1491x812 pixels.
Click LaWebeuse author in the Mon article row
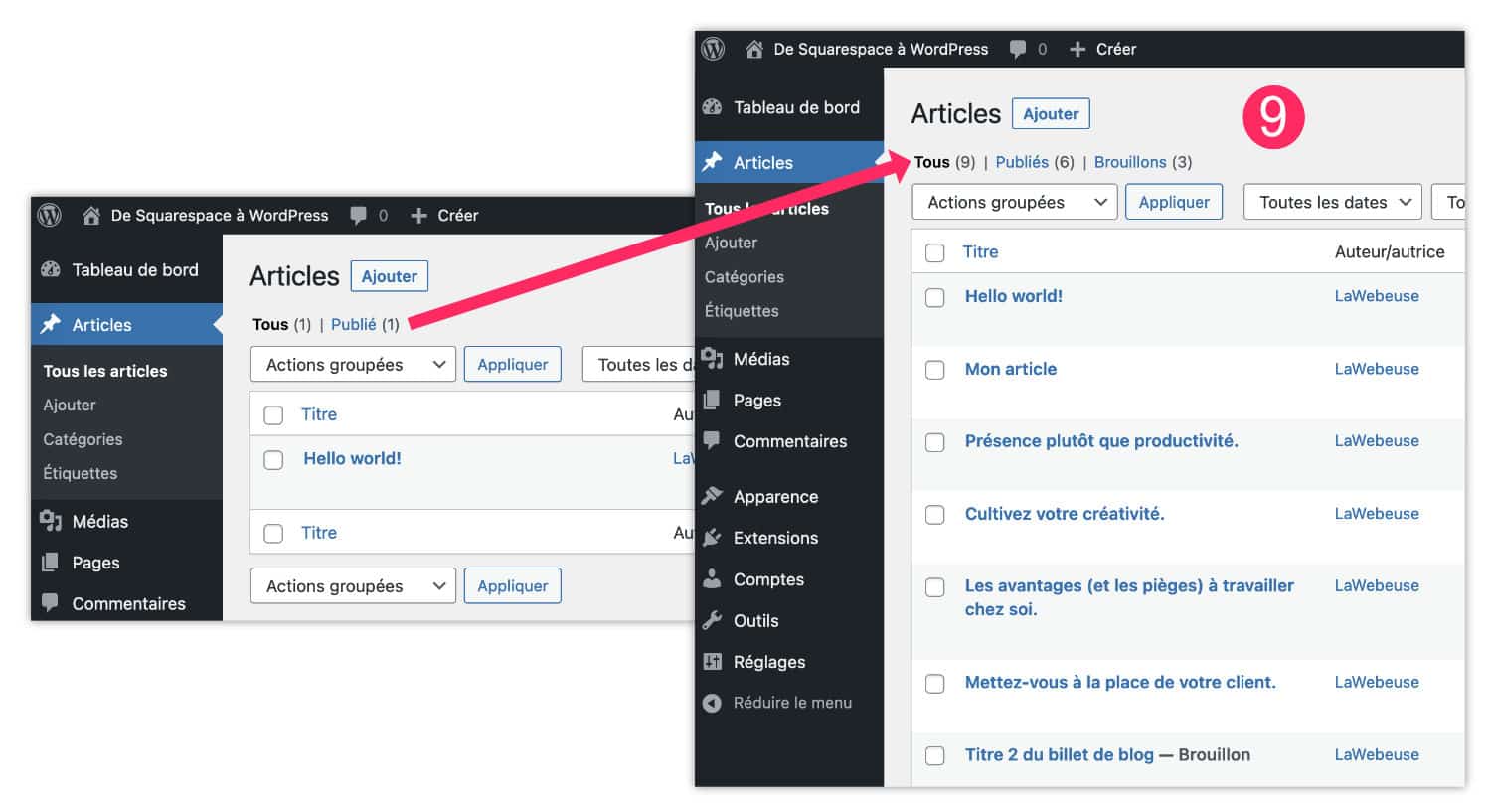point(1377,369)
